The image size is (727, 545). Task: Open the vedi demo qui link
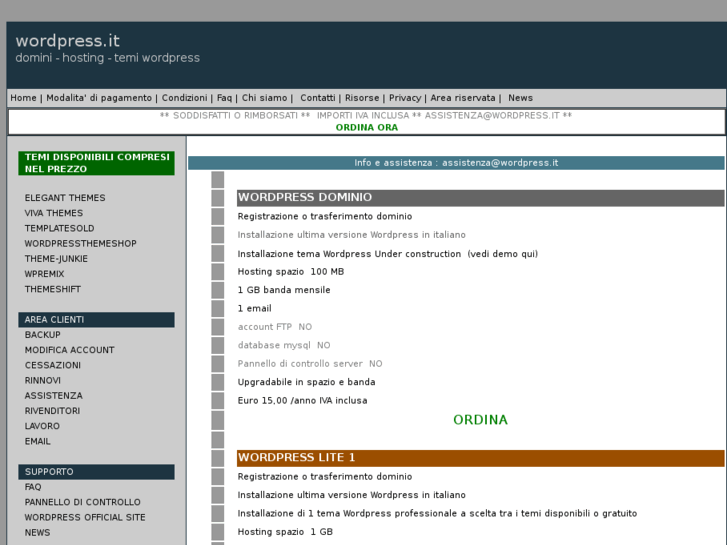(503, 254)
